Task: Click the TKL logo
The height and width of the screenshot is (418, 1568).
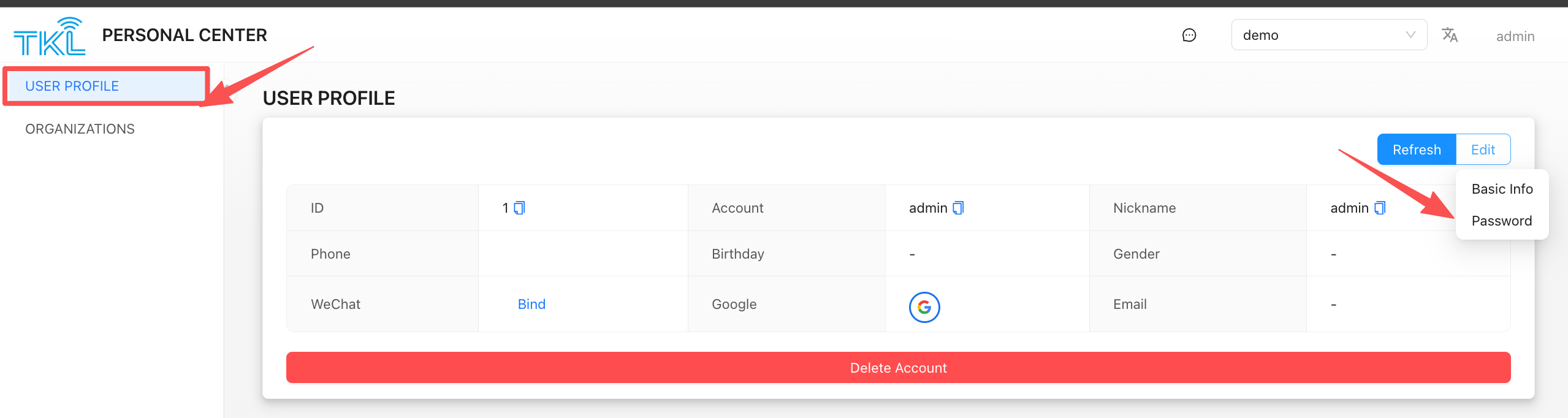Action: tap(49, 36)
